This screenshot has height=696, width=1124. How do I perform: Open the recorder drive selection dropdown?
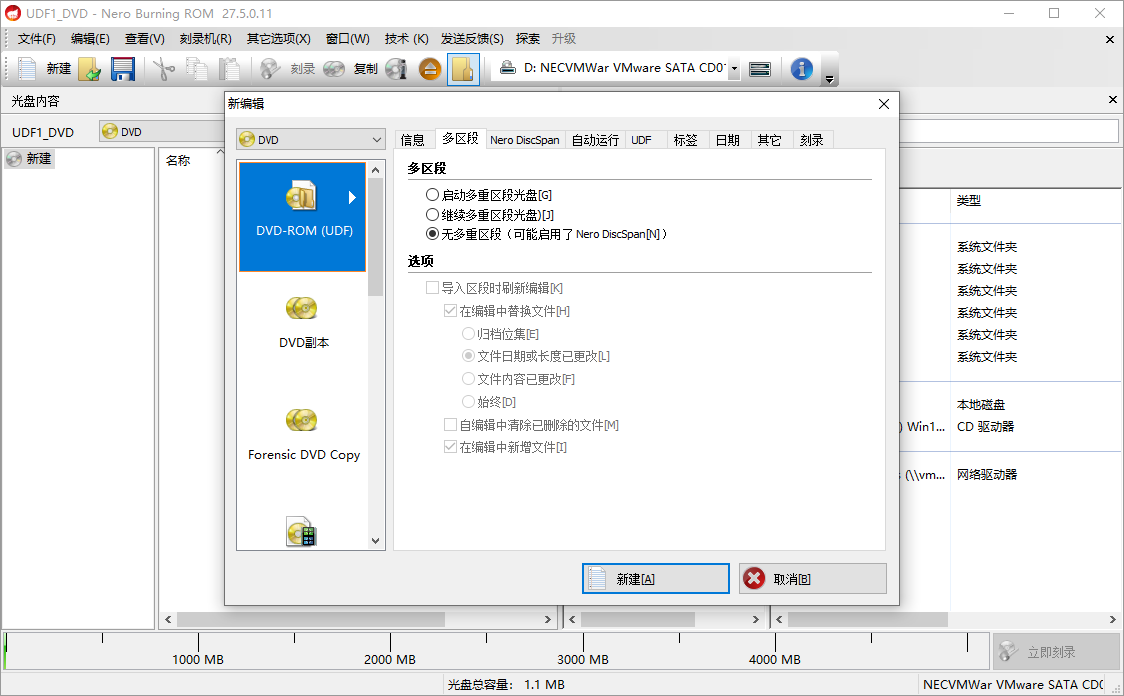pyautogui.click(x=735, y=69)
